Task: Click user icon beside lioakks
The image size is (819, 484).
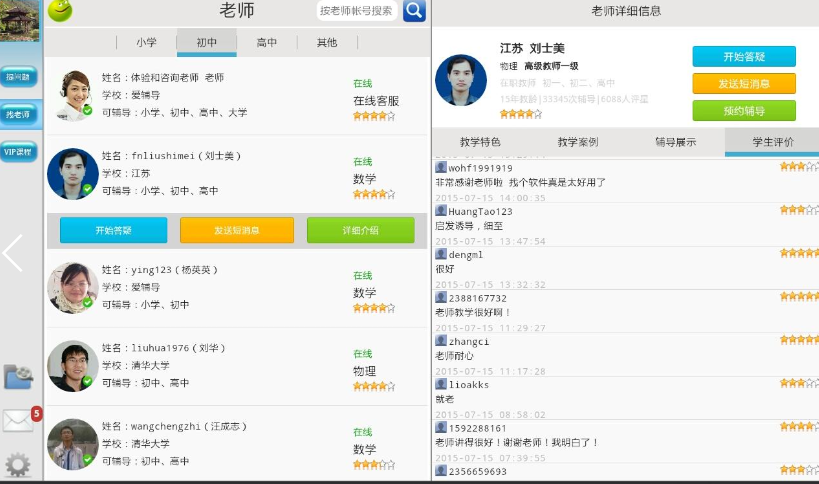Action: point(441,384)
